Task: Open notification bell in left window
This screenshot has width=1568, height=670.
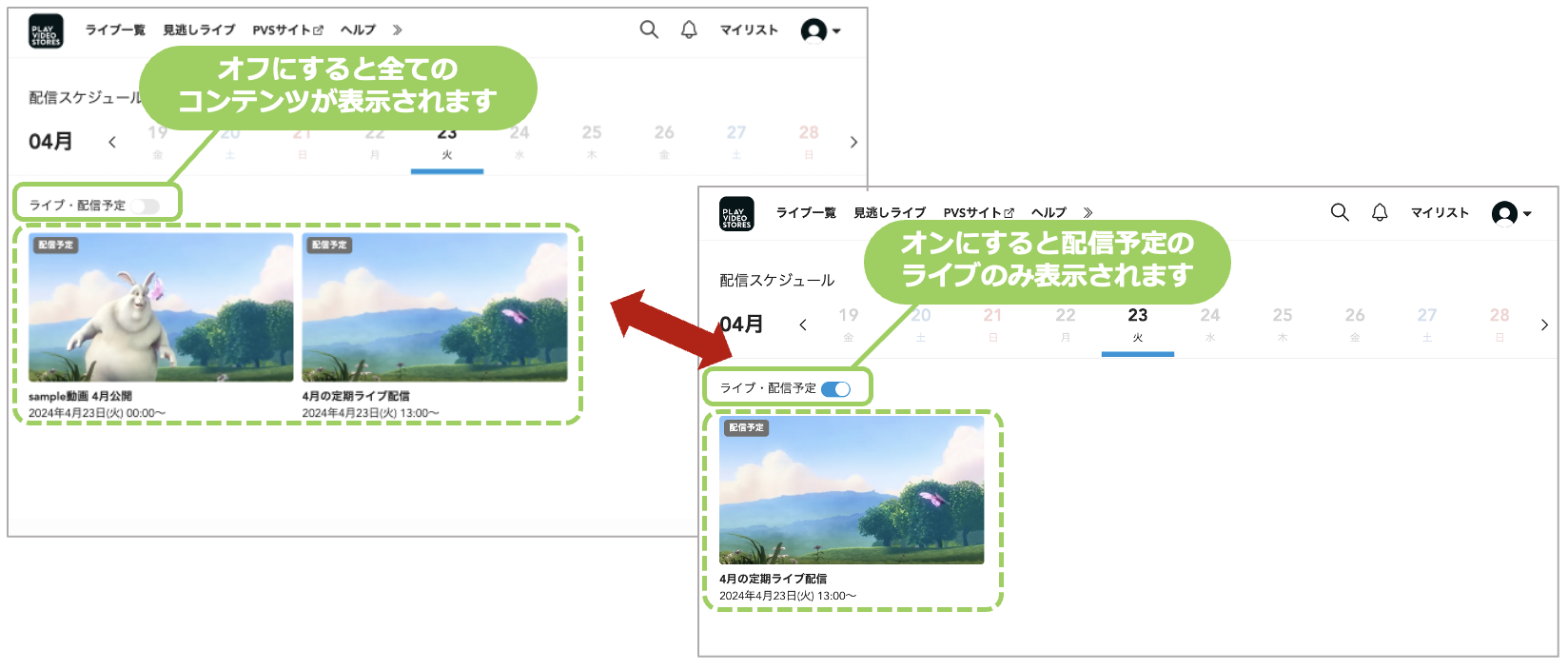Action: pyautogui.click(x=689, y=30)
